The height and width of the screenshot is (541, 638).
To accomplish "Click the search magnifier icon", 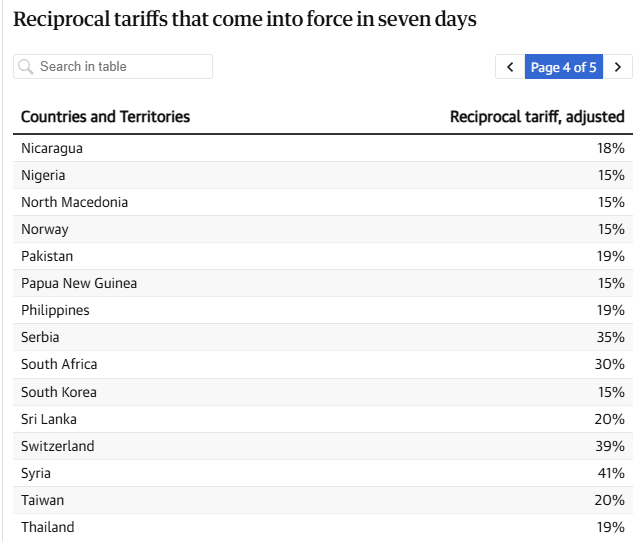I will pos(26,67).
